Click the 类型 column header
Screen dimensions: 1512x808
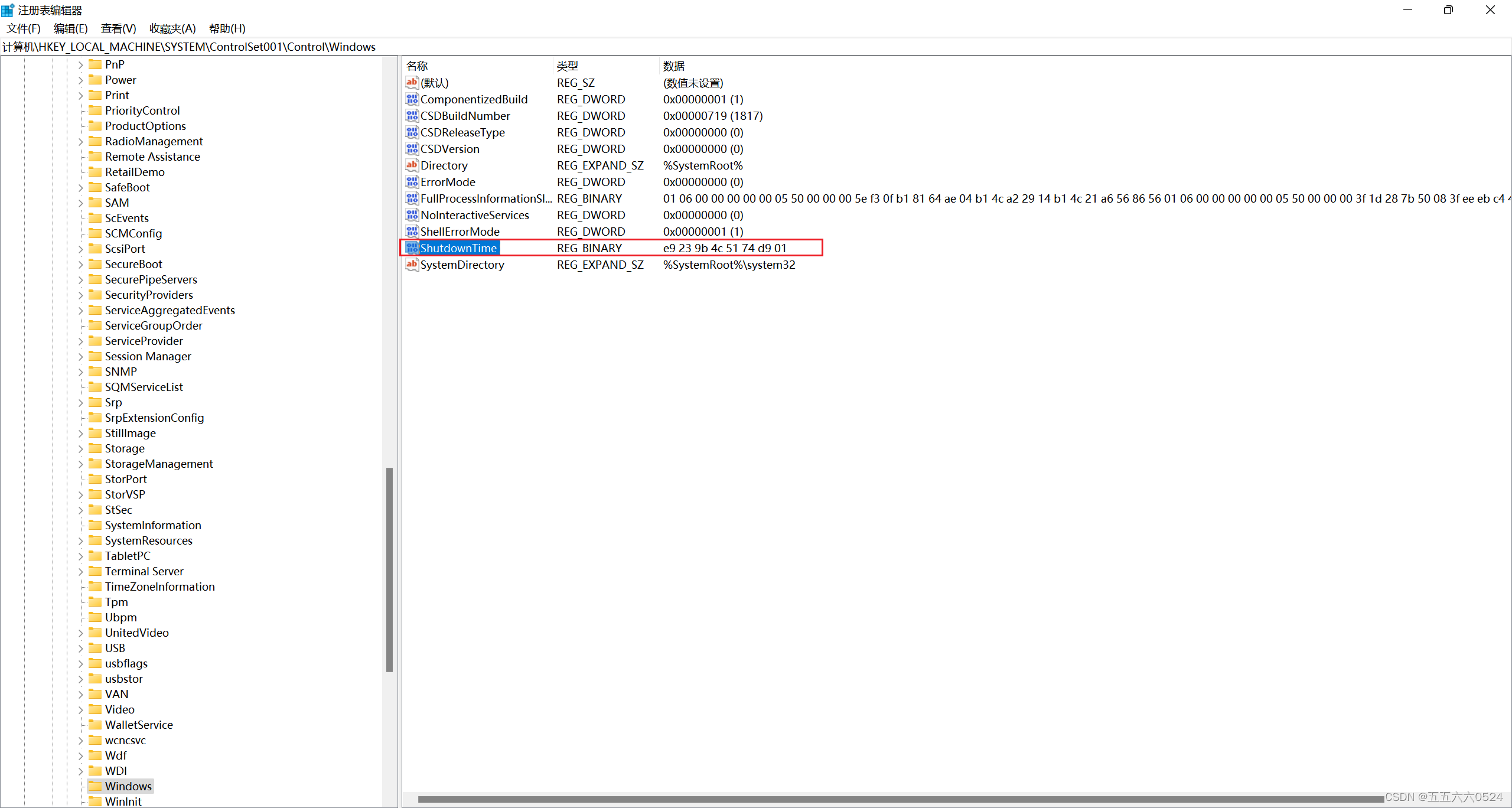coord(568,66)
